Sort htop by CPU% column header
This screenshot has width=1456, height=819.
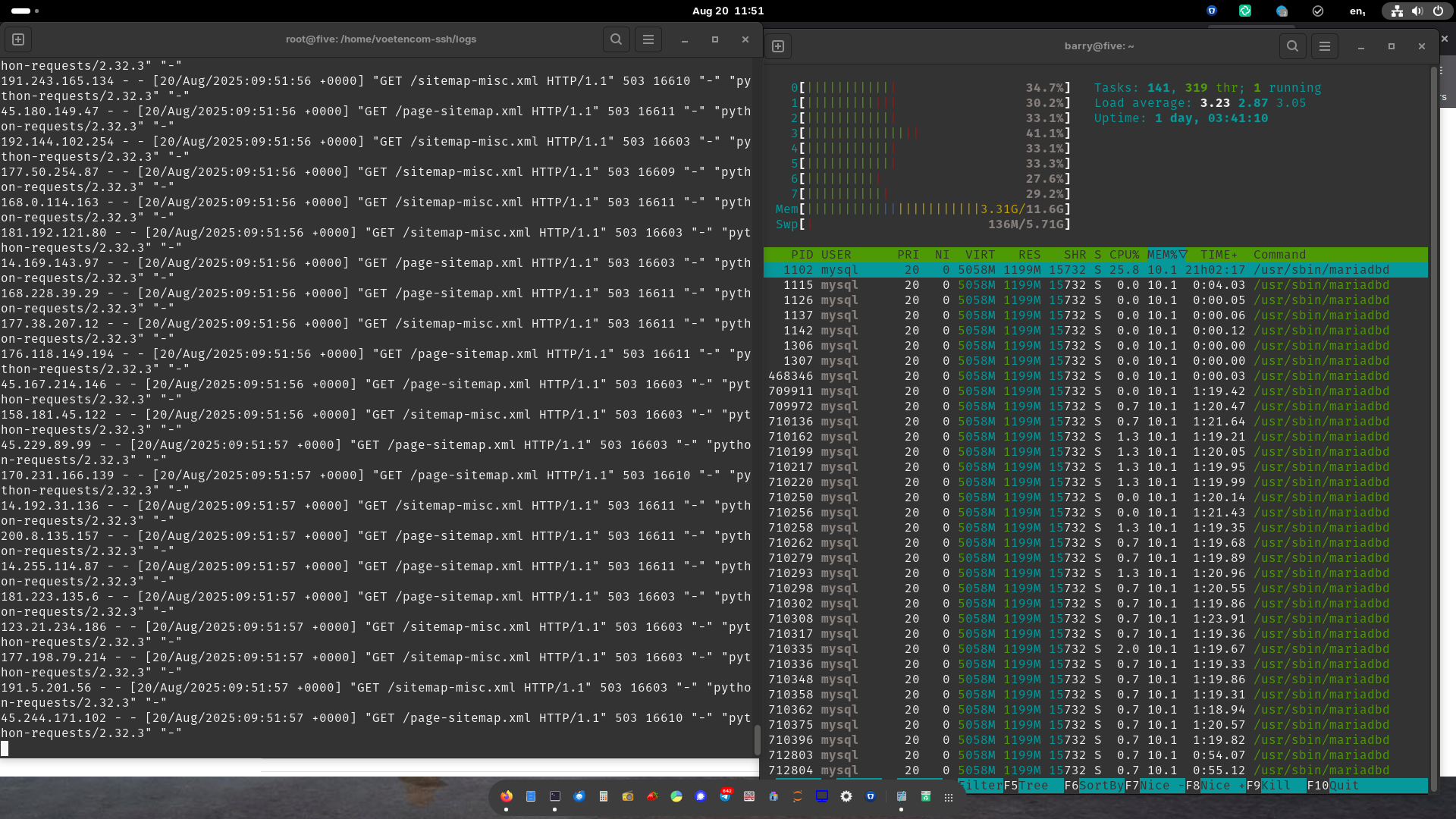pos(1124,255)
